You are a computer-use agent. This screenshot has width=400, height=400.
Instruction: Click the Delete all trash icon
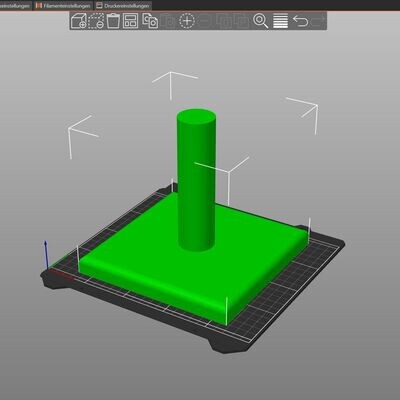[x=113, y=21]
